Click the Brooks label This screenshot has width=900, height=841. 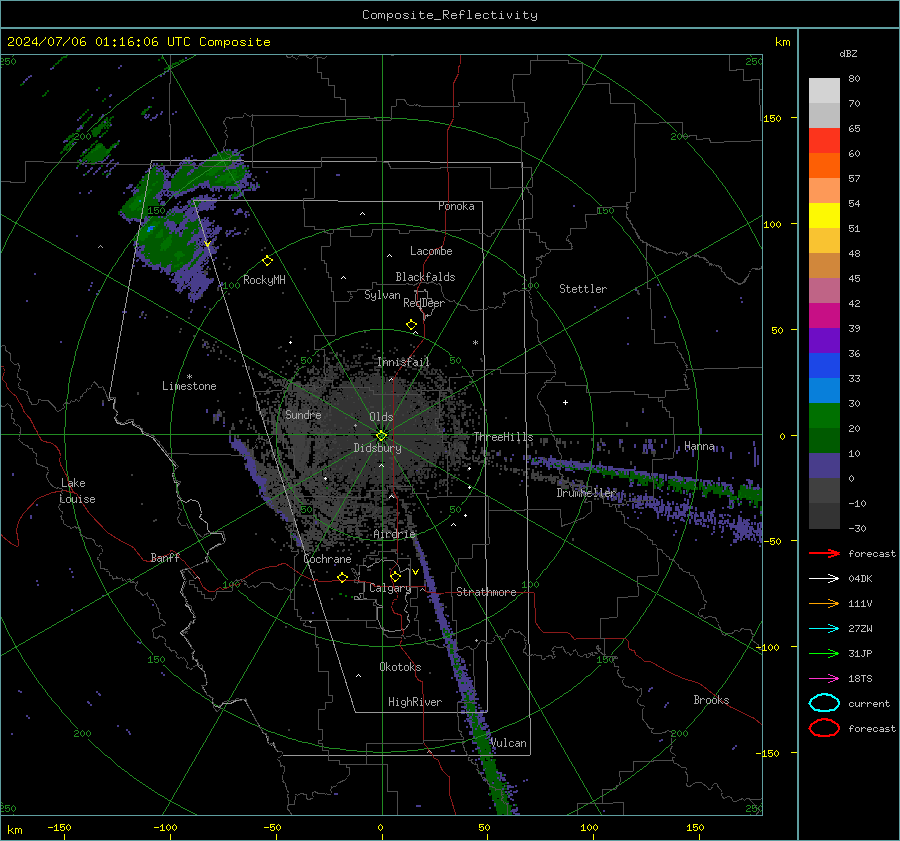711,700
